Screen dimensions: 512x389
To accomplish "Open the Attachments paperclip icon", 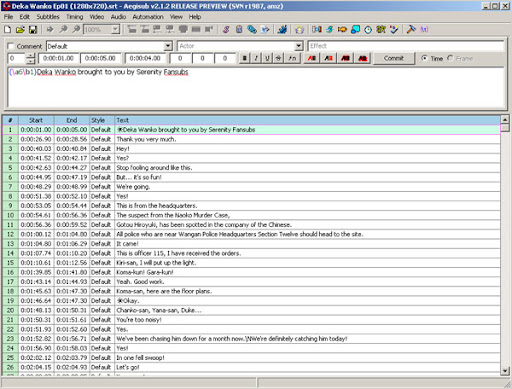I will [252, 30].
